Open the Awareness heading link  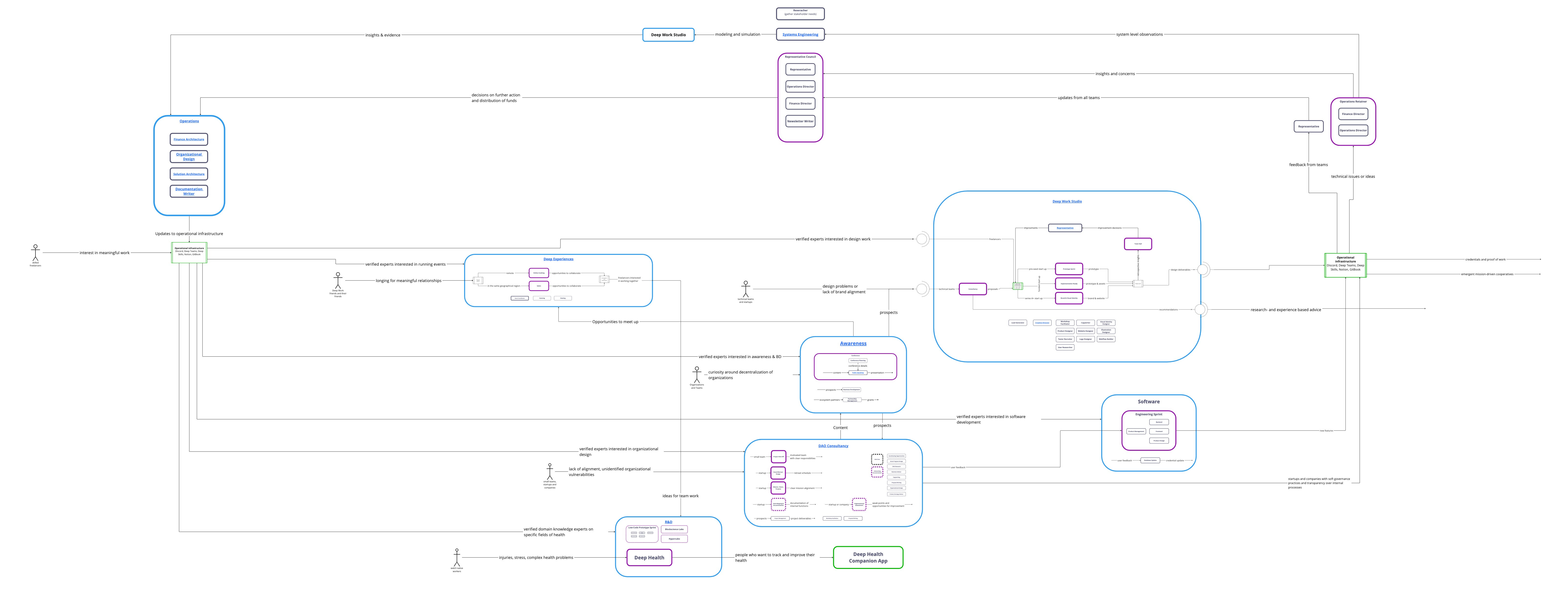click(853, 343)
